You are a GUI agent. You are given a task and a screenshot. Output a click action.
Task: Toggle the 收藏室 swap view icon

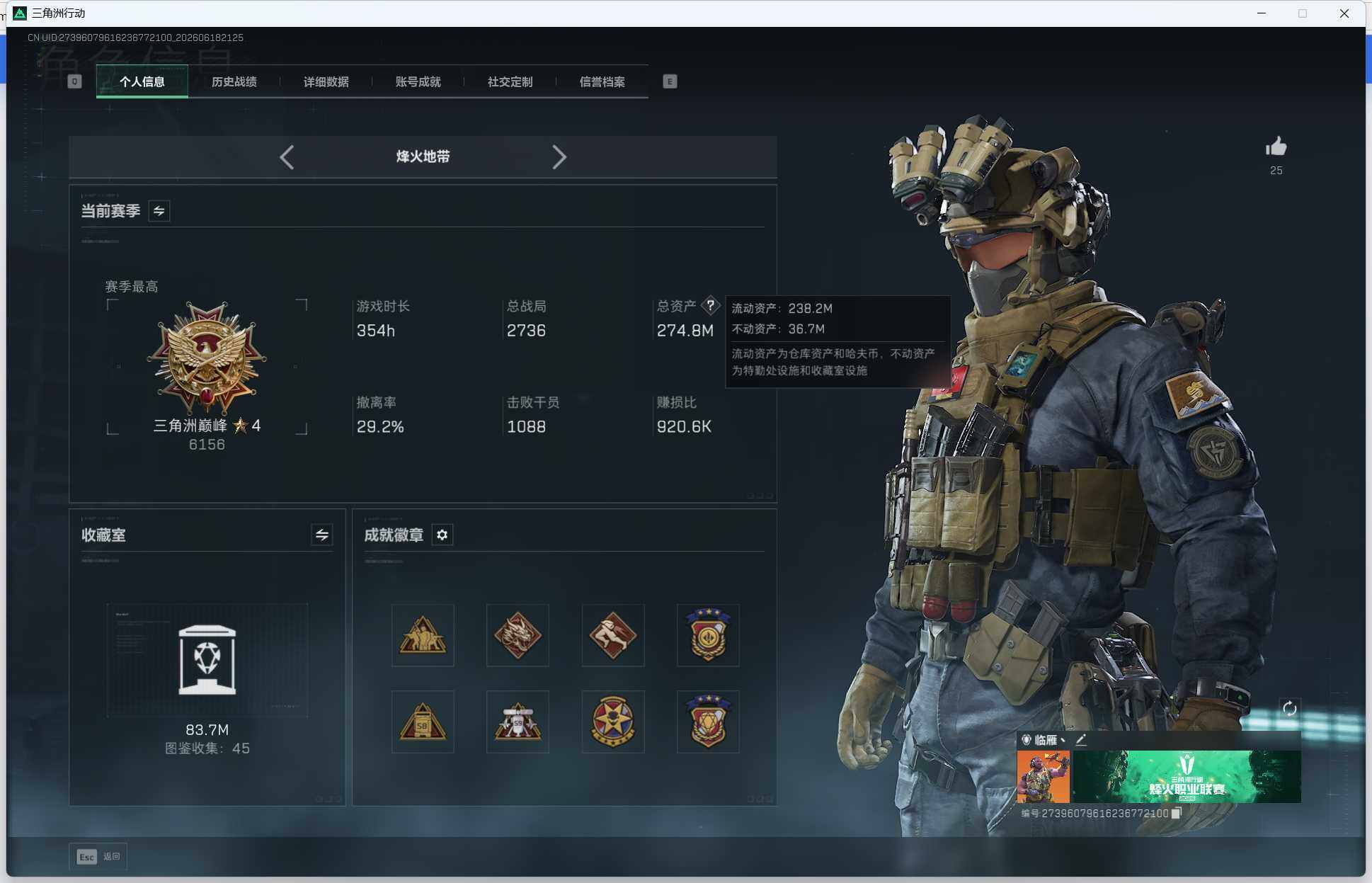click(x=321, y=535)
